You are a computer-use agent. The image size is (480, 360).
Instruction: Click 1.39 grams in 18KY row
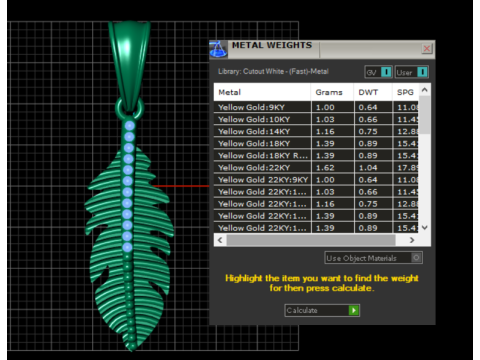(325, 143)
